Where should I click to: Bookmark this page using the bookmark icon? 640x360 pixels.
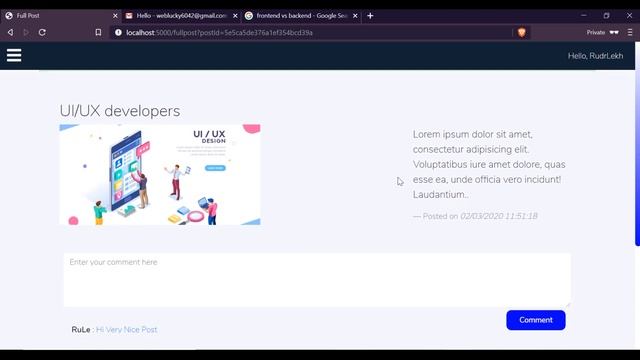98,32
